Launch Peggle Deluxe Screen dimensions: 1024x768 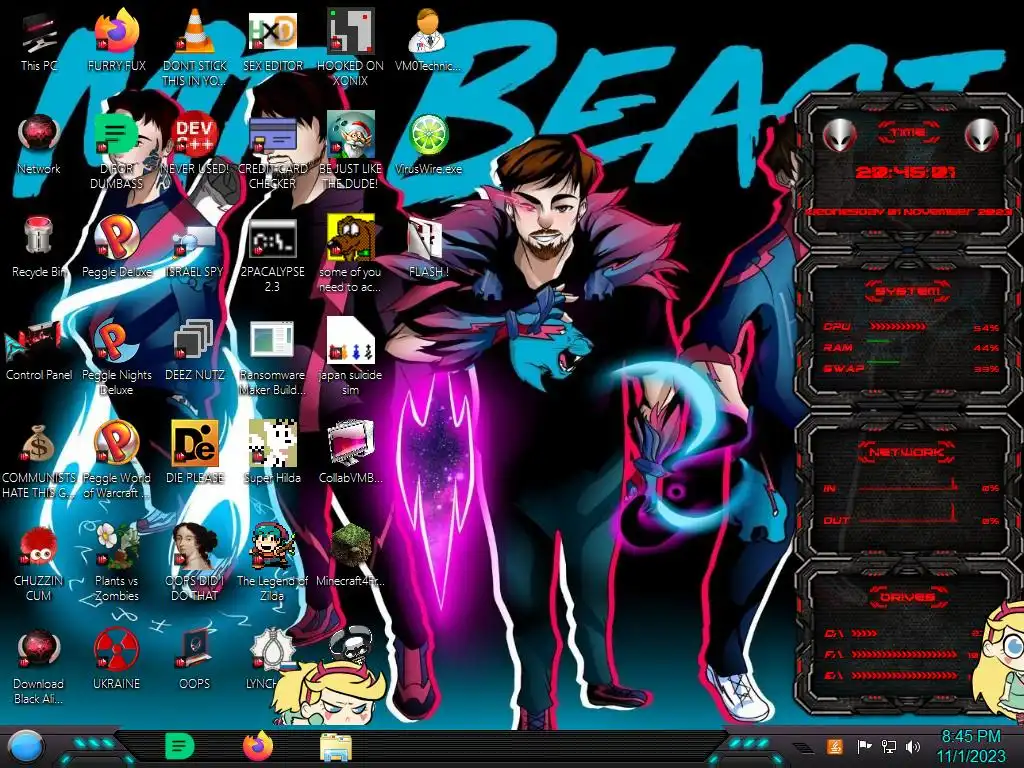click(x=117, y=236)
